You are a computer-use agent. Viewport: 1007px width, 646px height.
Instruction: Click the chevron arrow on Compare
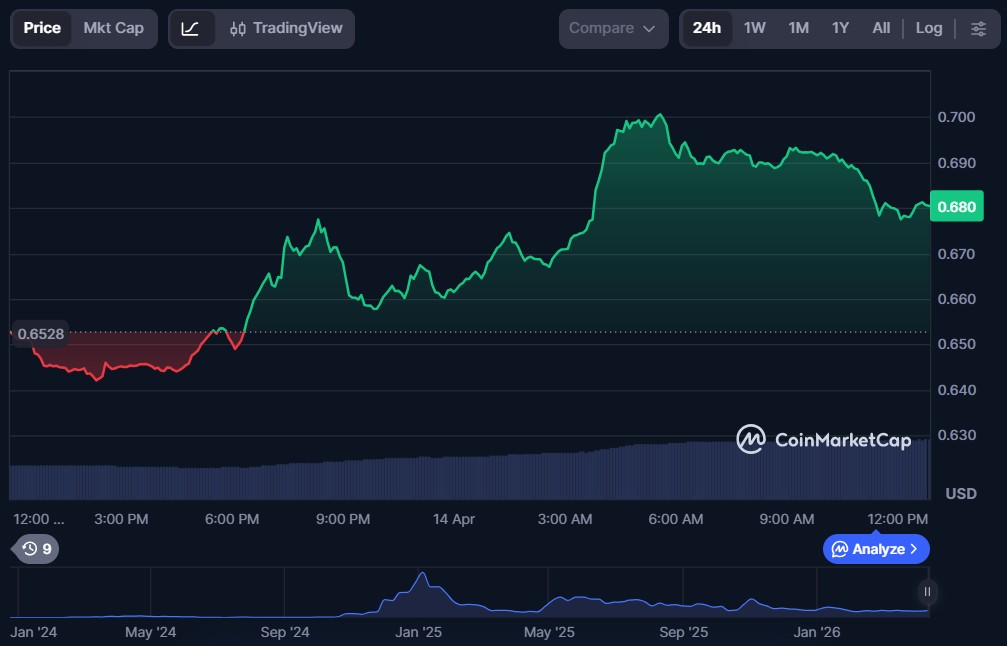(649, 29)
